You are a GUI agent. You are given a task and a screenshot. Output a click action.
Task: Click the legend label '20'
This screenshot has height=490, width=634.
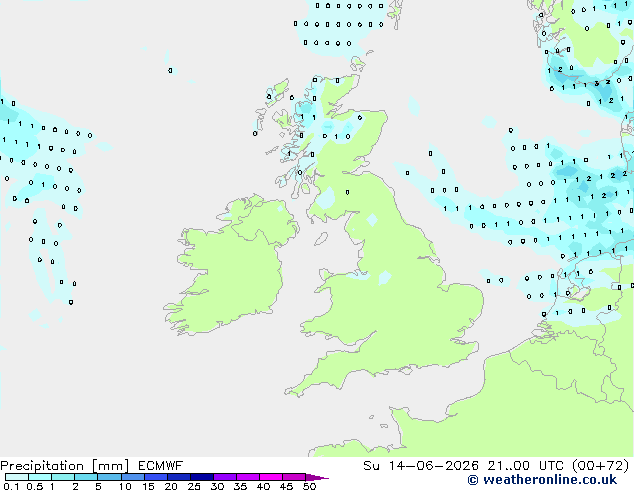pos(171,486)
